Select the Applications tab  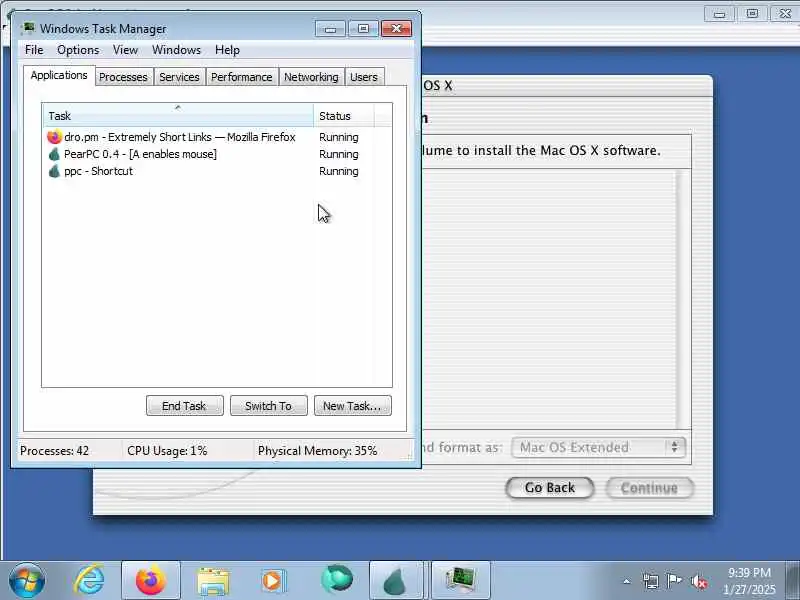point(59,76)
